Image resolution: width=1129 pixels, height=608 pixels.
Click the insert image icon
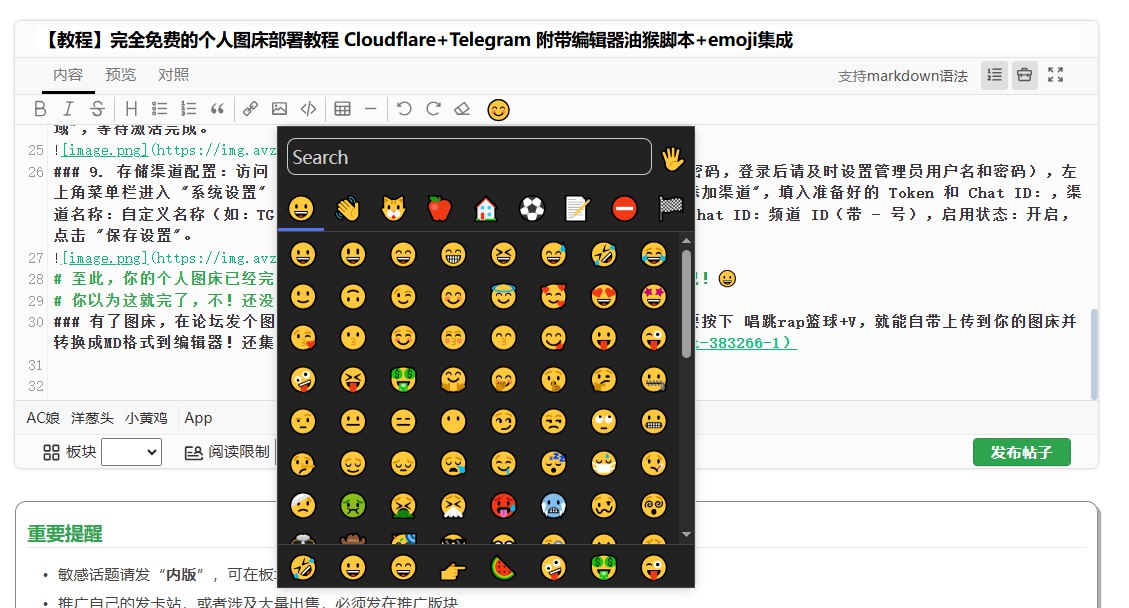(280, 108)
